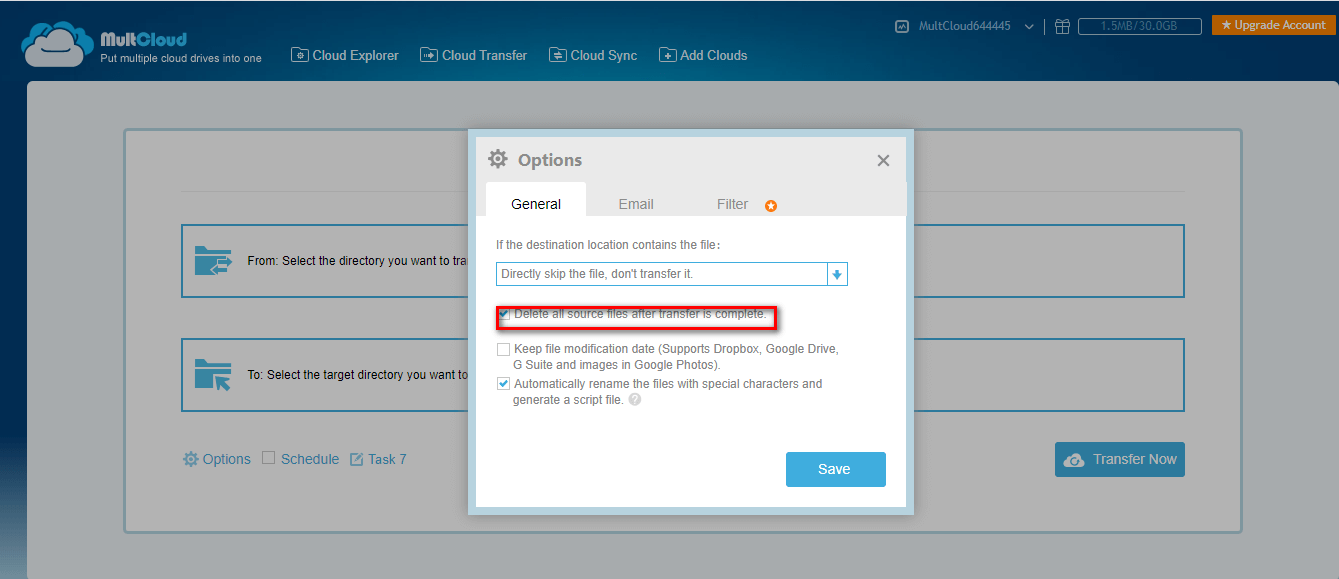Screen dimensions: 1339x579
Task: Save the transfer options
Action: pos(835,469)
